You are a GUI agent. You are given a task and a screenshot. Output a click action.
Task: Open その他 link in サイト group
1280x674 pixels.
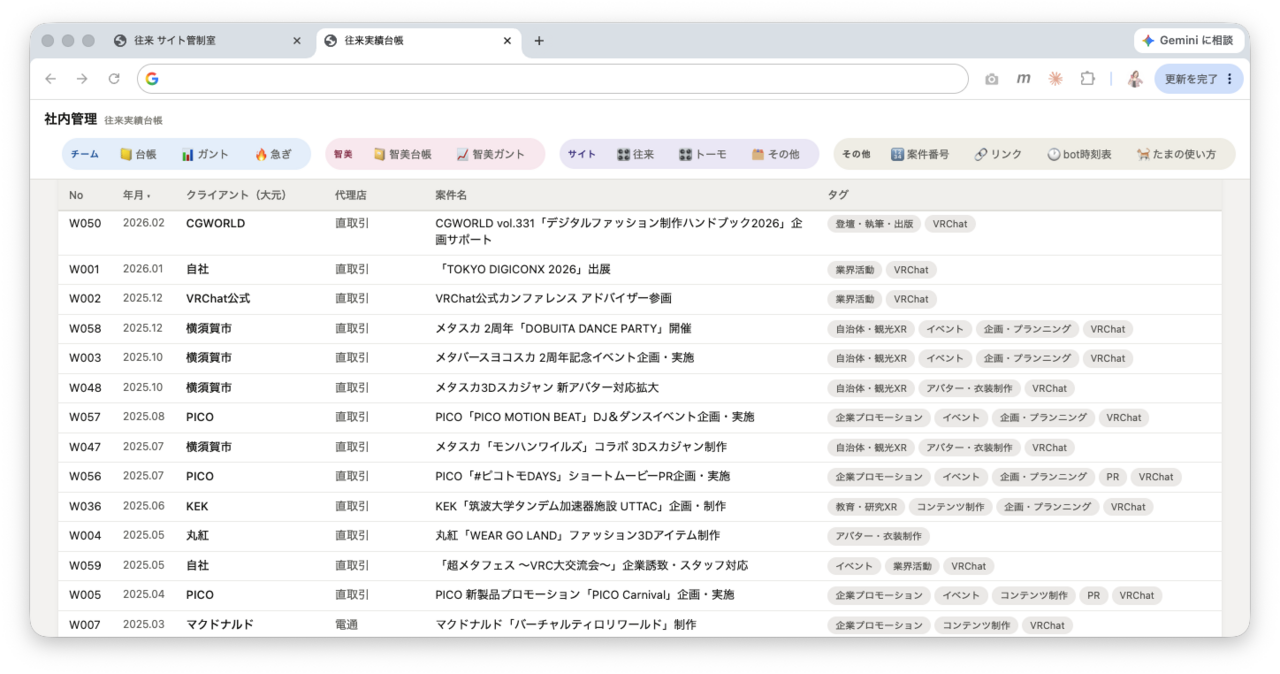tap(775, 154)
